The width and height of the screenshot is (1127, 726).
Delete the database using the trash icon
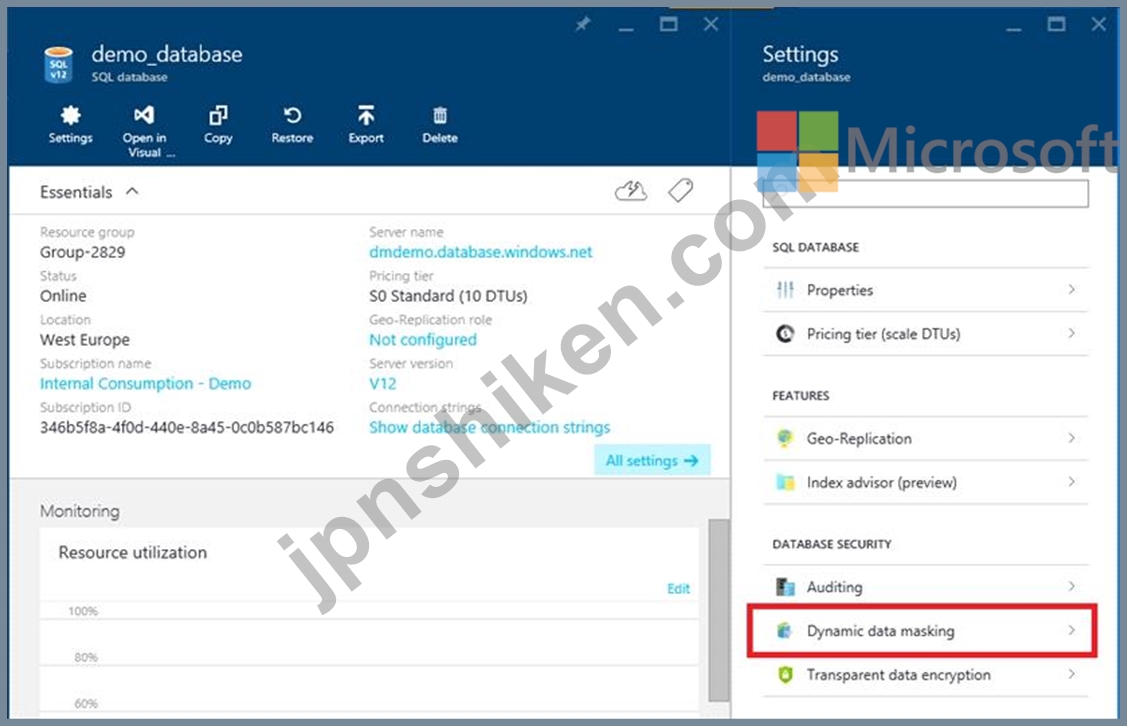440,115
